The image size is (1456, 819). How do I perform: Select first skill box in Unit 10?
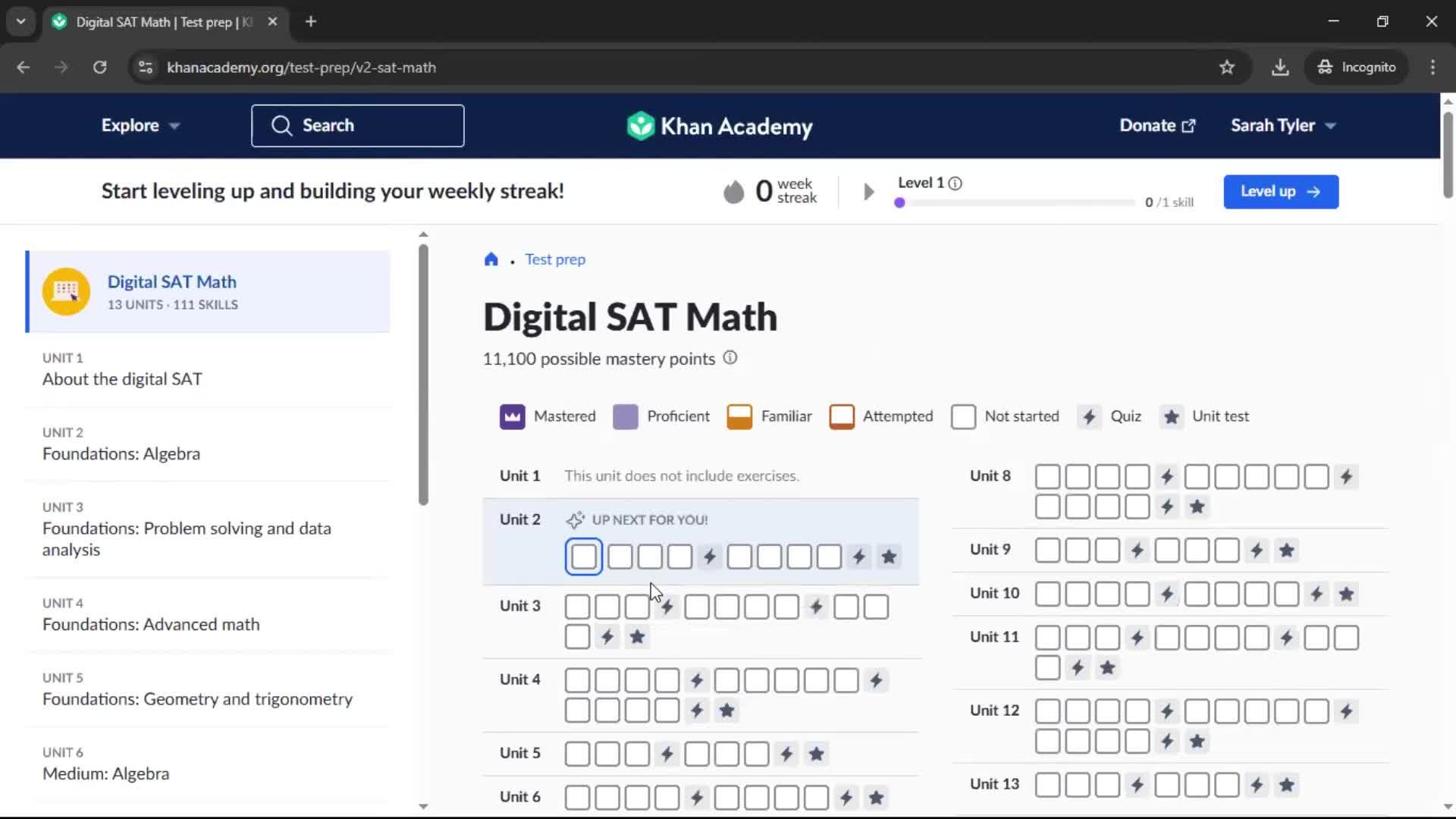[x=1047, y=595]
